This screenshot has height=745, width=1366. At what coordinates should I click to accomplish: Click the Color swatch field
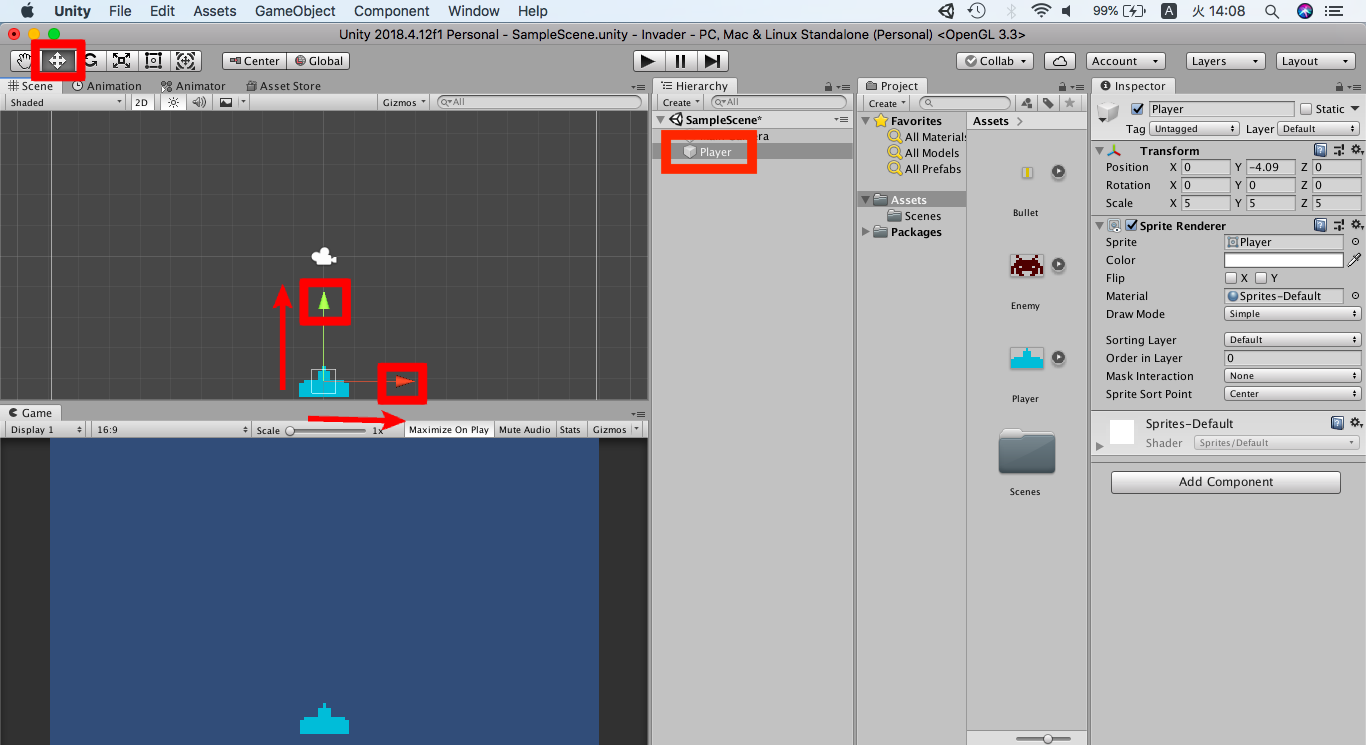point(1284,260)
